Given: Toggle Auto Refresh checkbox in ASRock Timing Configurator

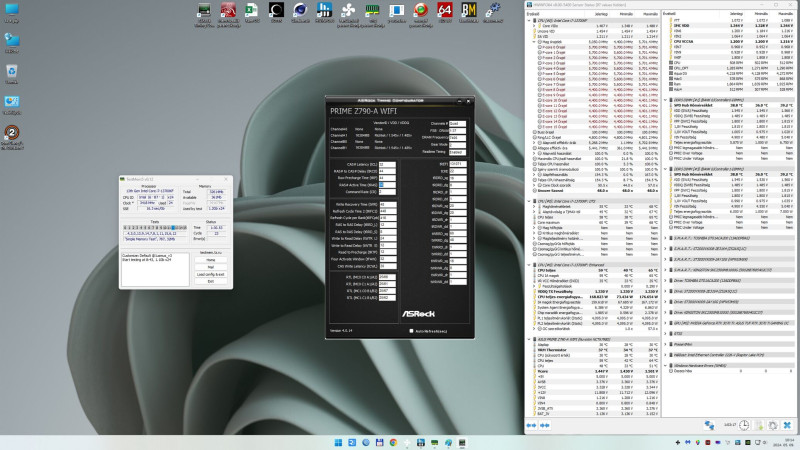Looking at the screenshot, I should click(411, 331).
